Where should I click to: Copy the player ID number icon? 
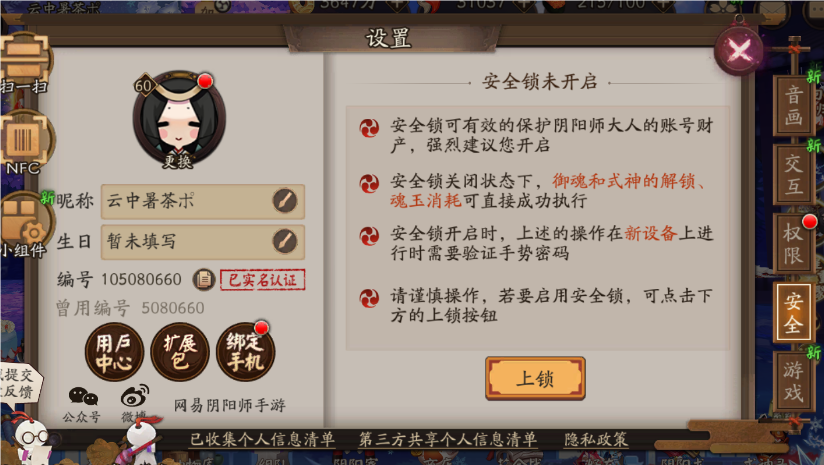[204, 280]
